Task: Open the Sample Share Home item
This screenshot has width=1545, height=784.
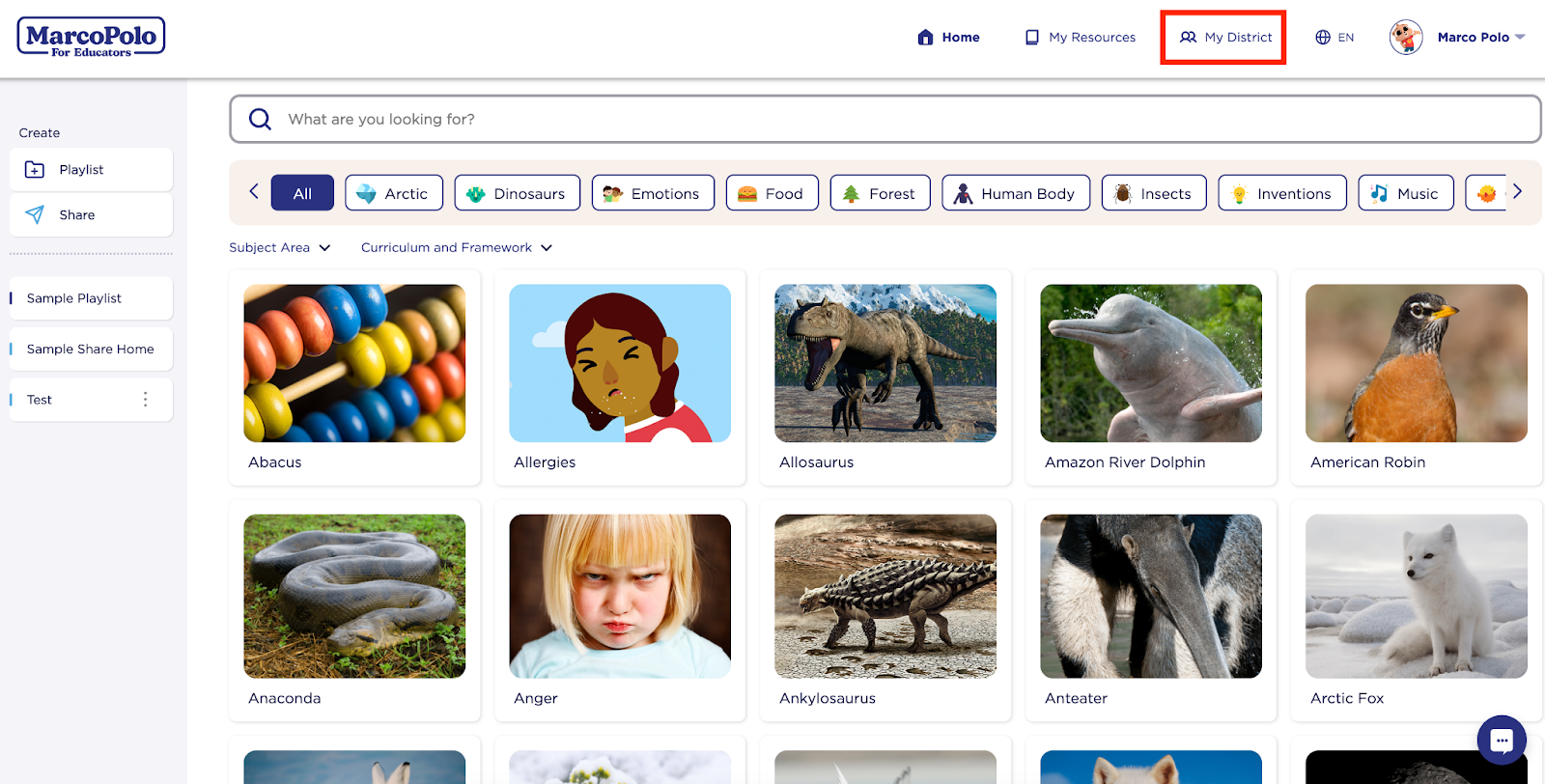Action: 91,349
